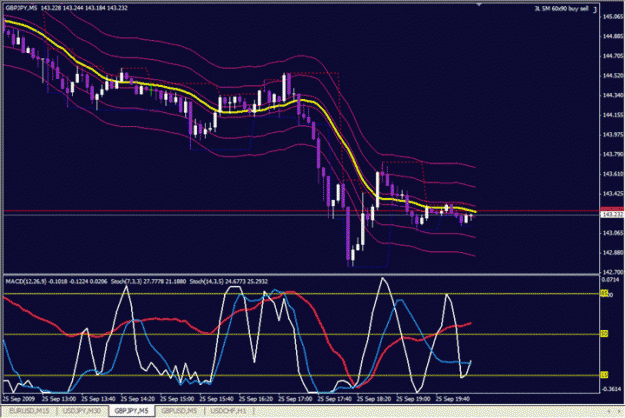The image size is (625, 418).
Task: Select the active GBPJPY,M5 chart tab
Action: pyautogui.click(x=132, y=411)
